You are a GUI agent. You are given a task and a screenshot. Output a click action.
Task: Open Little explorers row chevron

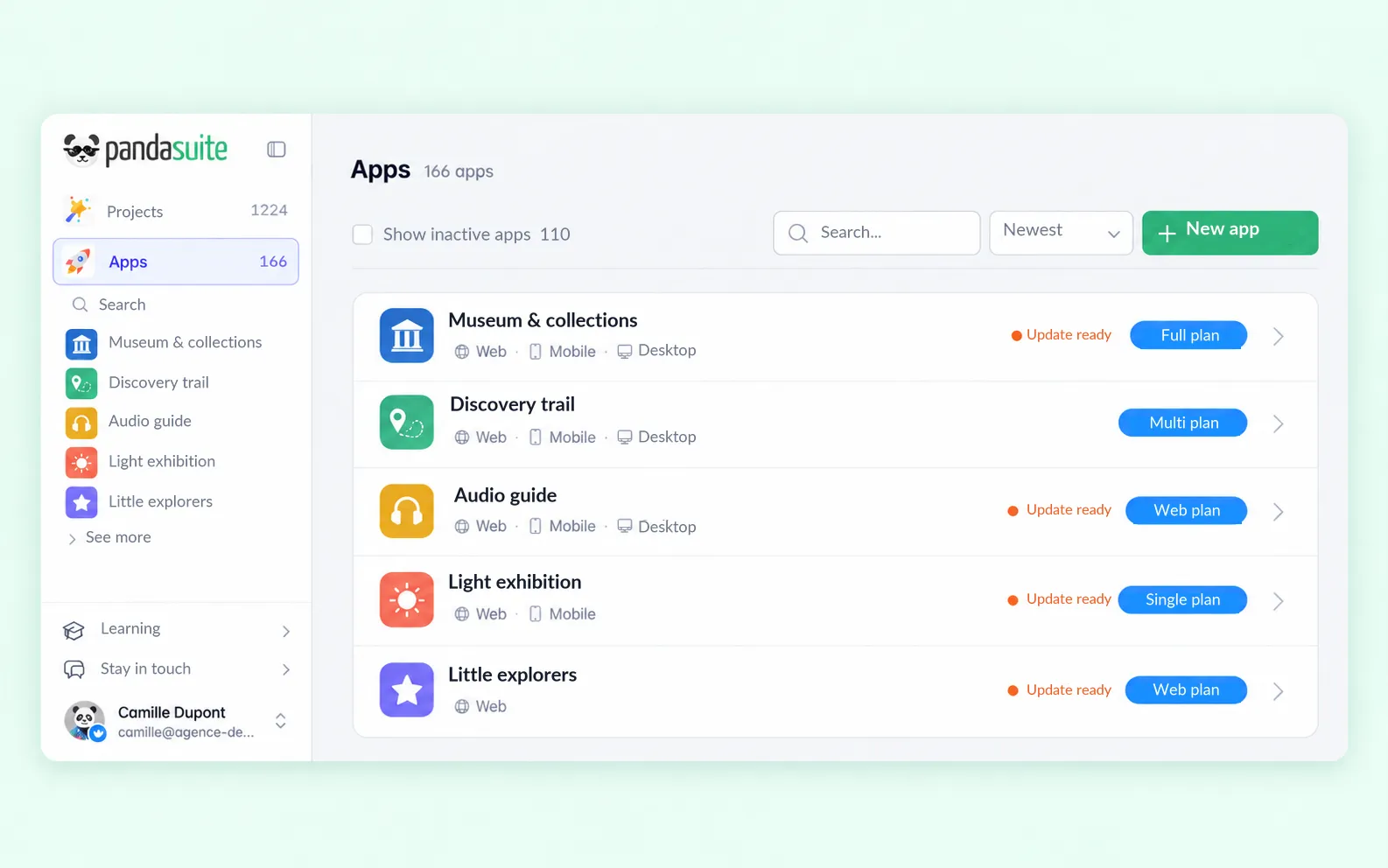pyautogui.click(x=1279, y=691)
